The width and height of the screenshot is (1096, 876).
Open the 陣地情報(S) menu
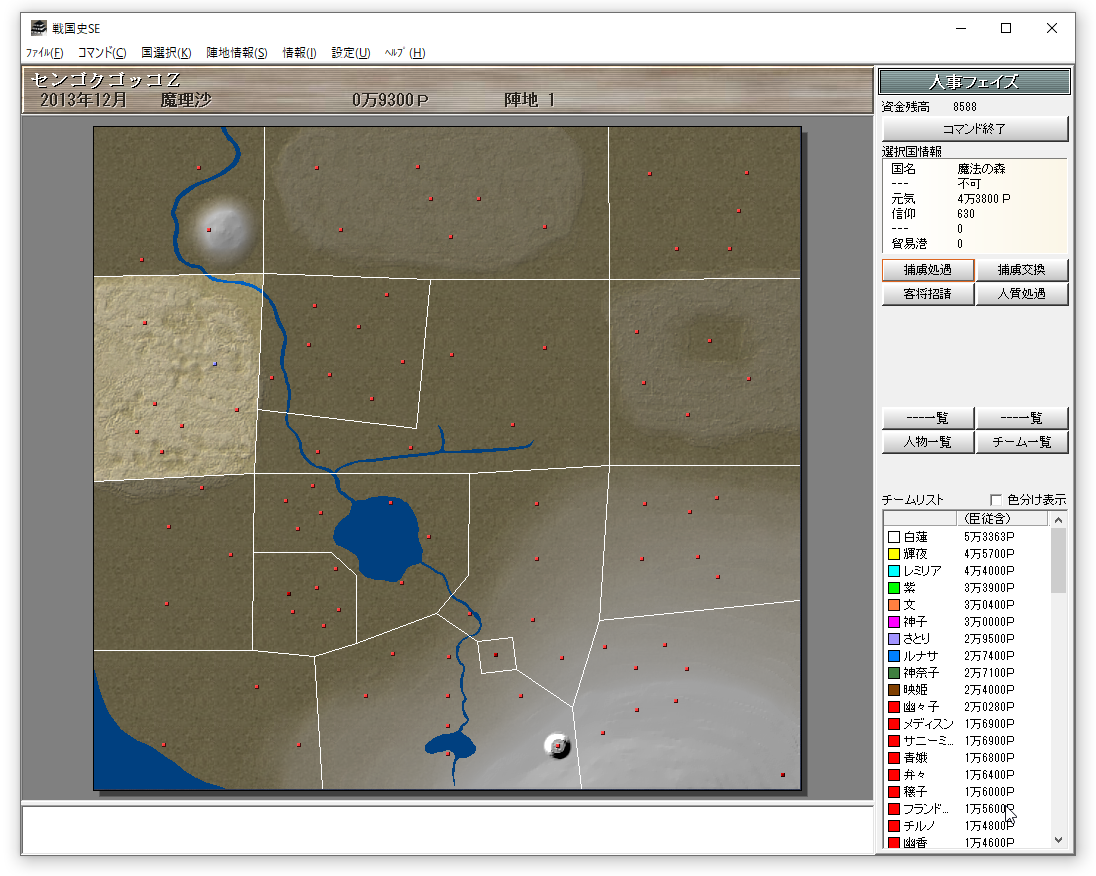click(x=237, y=53)
